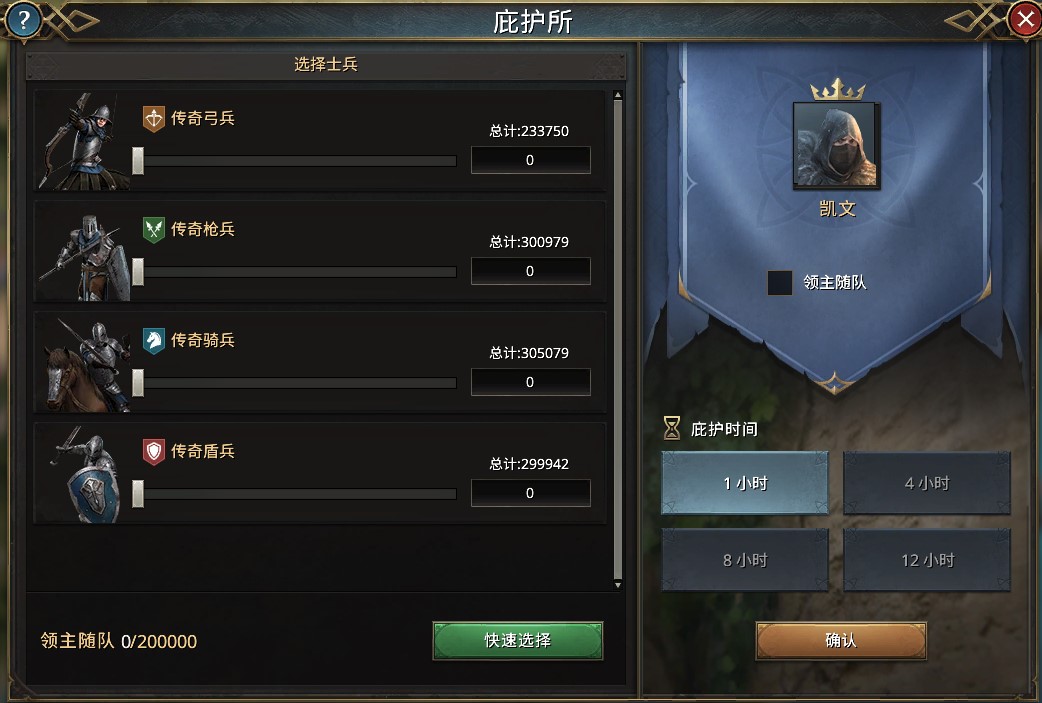Viewport: 1042px width, 703px height.
Task: Choose the 8 小时 shelter duration
Action: pyautogui.click(x=745, y=560)
